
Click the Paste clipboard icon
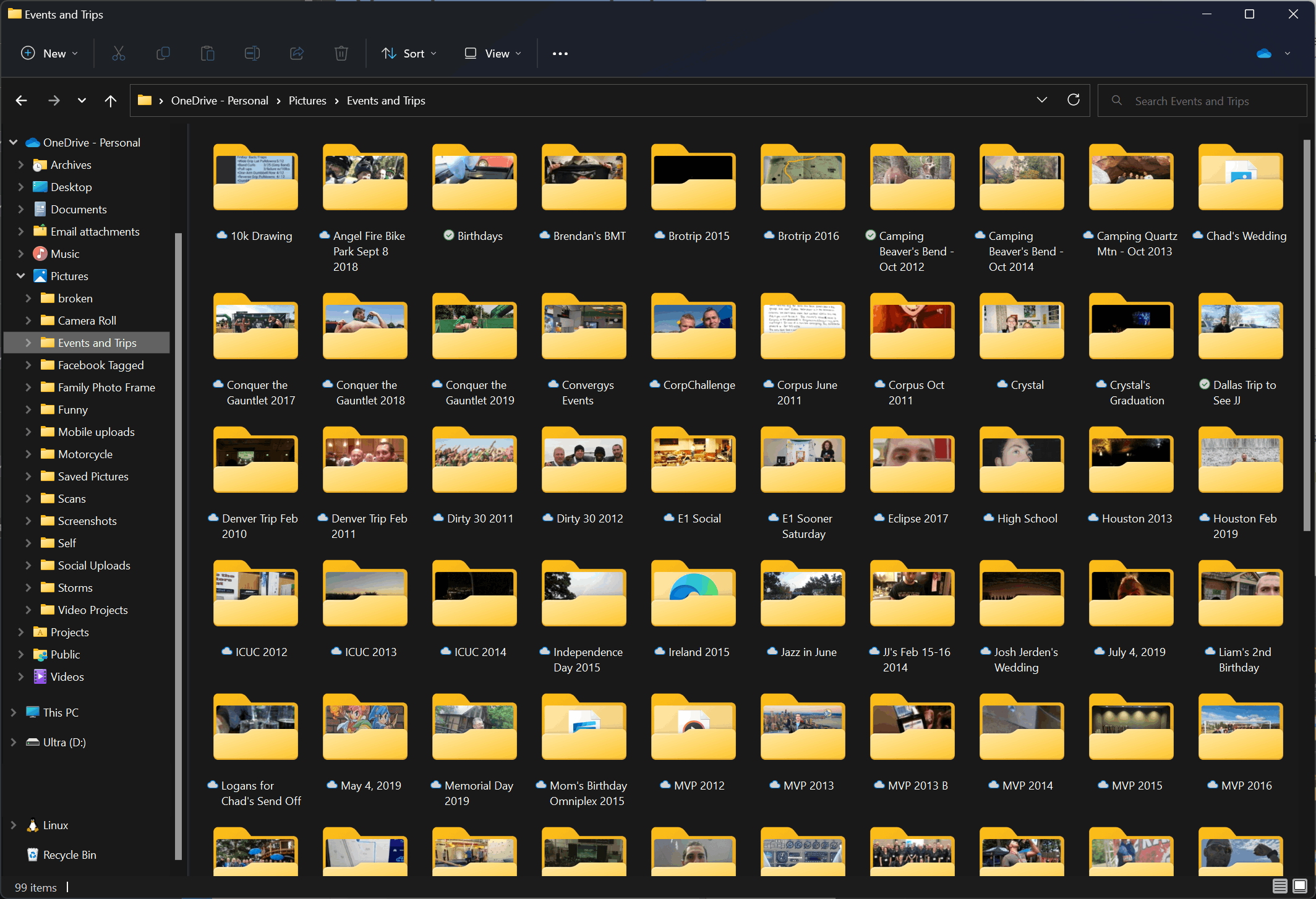click(208, 54)
